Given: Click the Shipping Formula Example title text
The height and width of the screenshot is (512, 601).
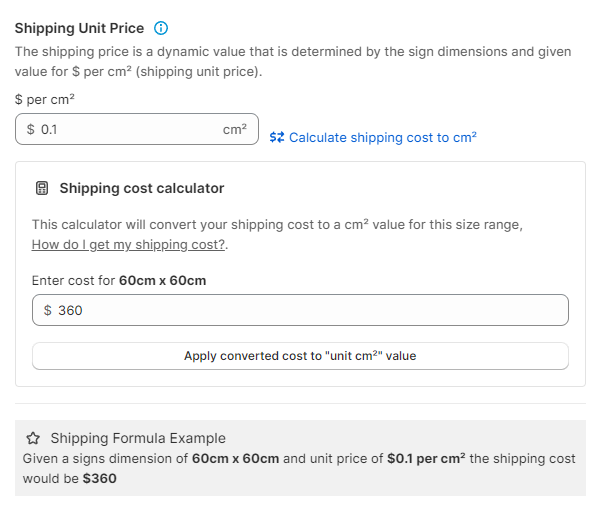Looking at the screenshot, I should (138, 438).
